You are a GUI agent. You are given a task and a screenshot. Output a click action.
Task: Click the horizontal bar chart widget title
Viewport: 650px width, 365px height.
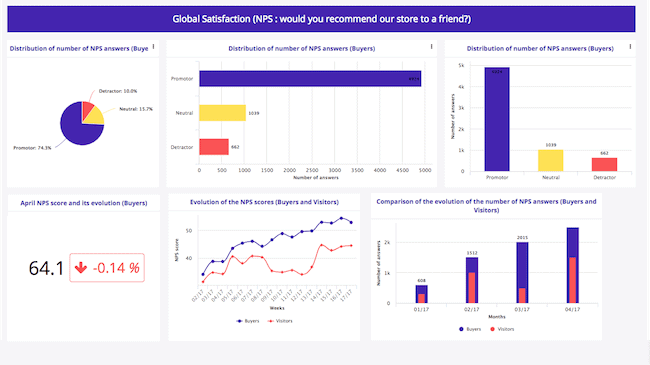click(302, 49)
